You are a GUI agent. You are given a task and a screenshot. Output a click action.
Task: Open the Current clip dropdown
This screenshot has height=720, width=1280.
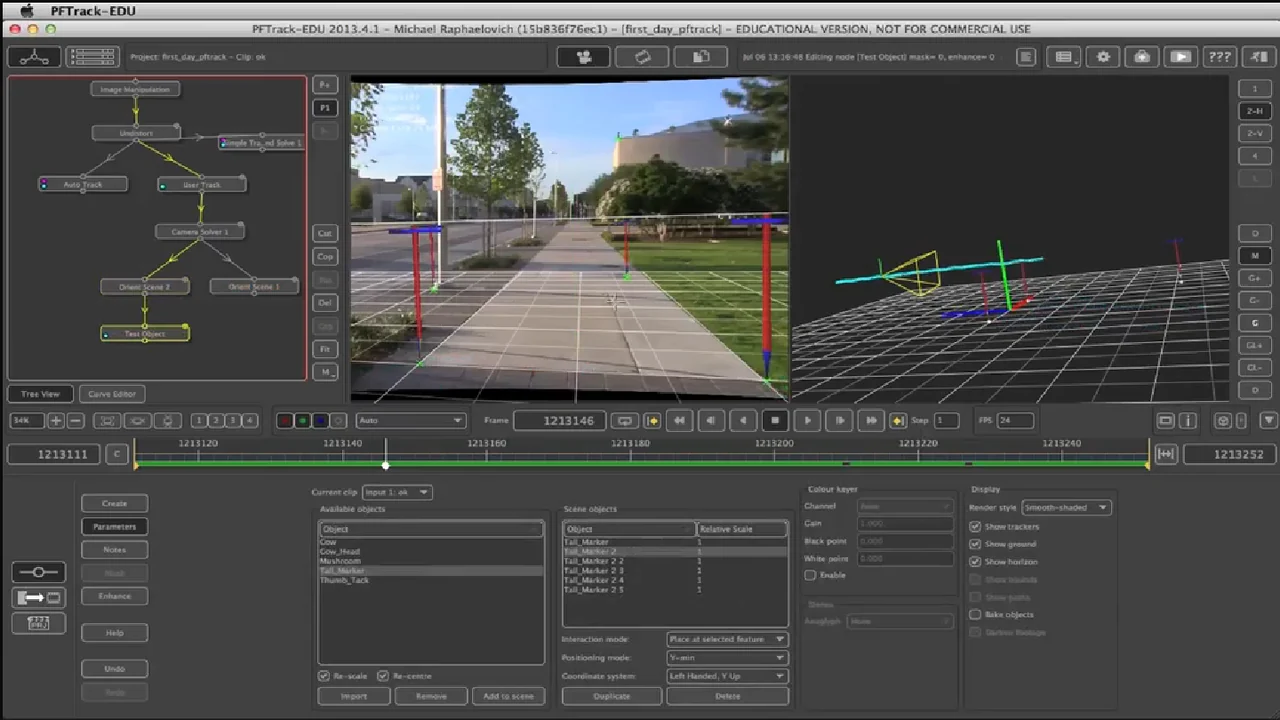point(397,492)
